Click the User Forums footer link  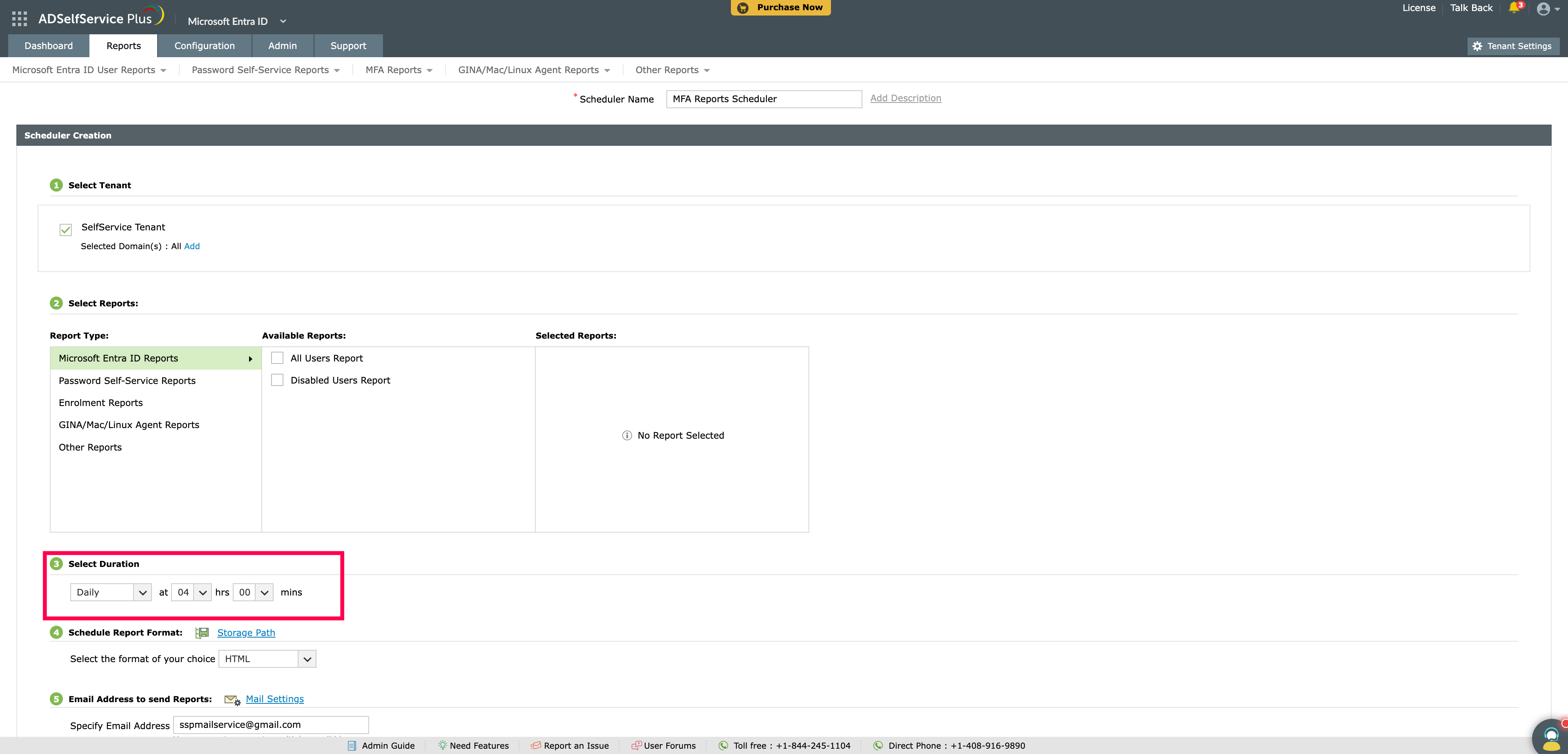[x=670, y=745]
